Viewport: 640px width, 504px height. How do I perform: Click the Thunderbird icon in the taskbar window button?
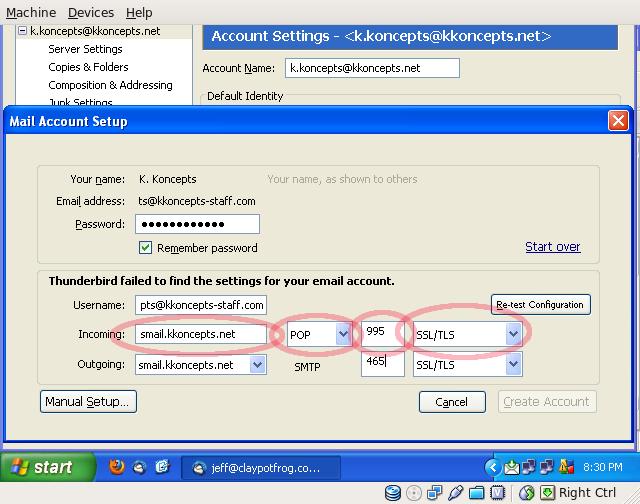pyautogui.click(x=199, y=468)
